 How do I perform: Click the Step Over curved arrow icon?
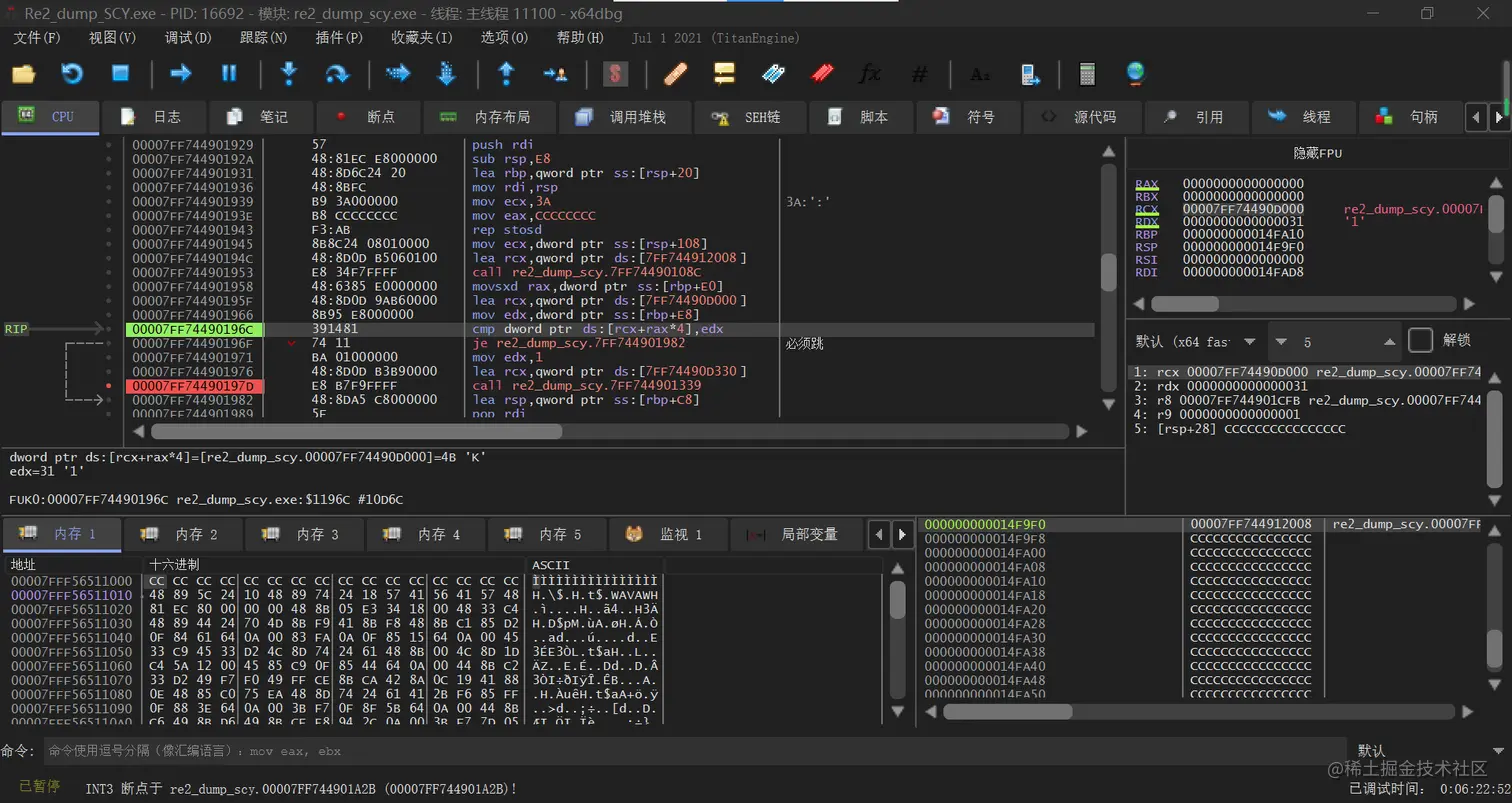[x=337, y=74]
